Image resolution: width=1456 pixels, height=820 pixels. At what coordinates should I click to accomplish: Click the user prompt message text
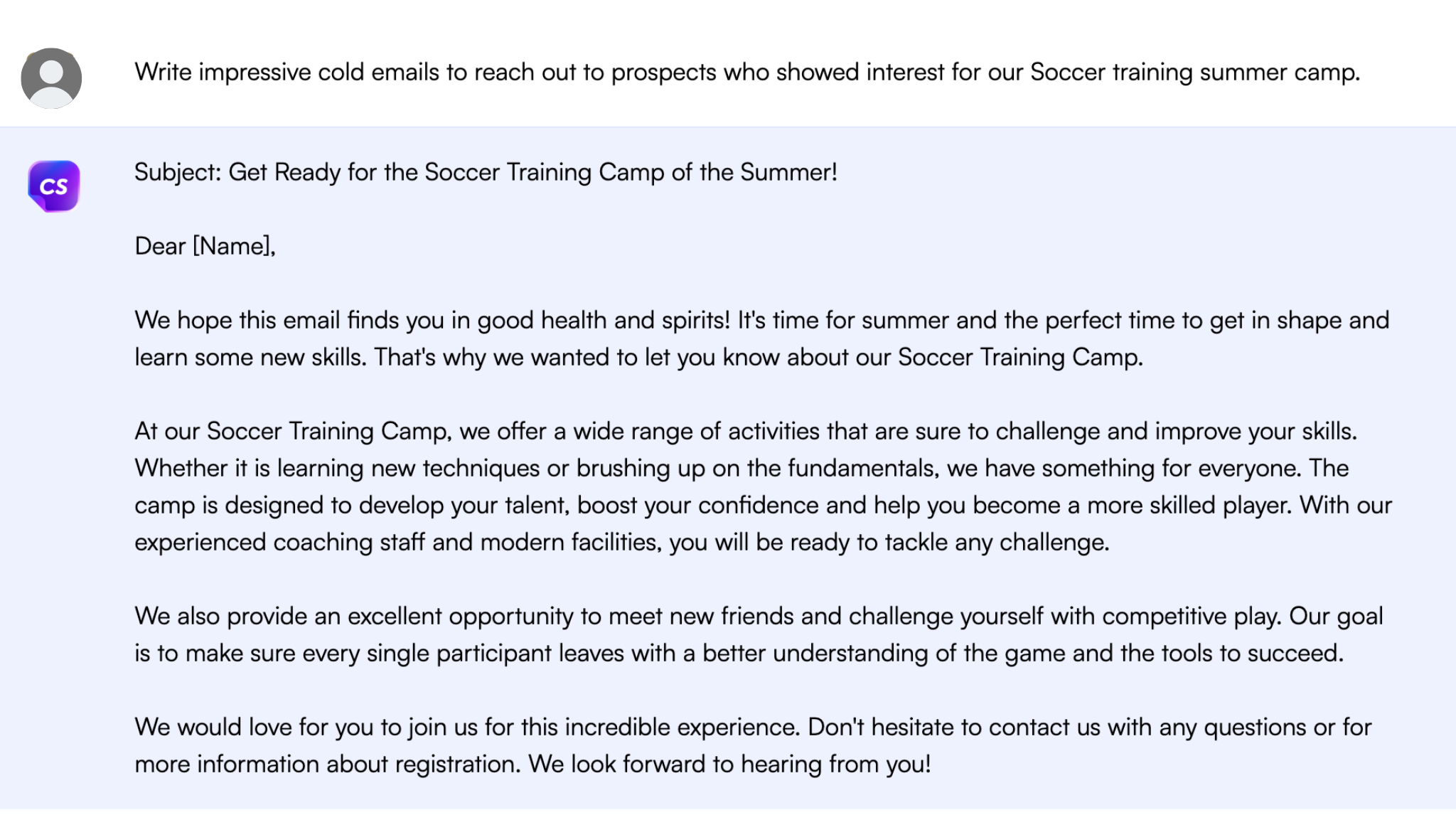coord(746,73)
